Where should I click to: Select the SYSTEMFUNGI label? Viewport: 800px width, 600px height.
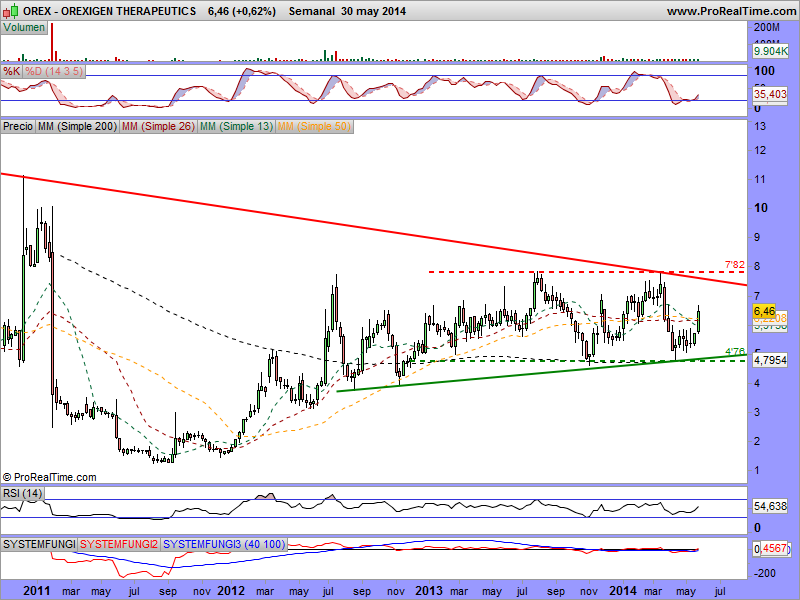click(x=39, y=544)
